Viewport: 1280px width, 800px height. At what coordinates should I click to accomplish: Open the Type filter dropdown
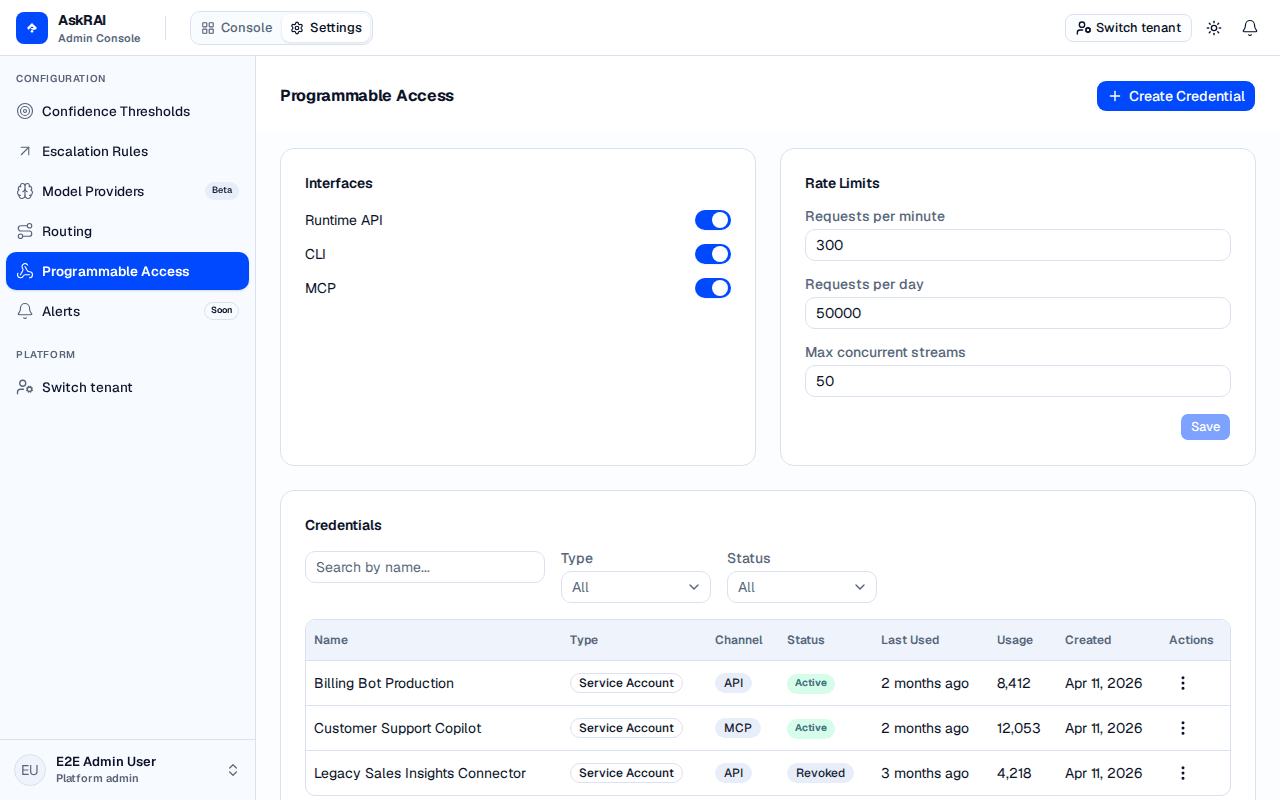click(636, 587)
